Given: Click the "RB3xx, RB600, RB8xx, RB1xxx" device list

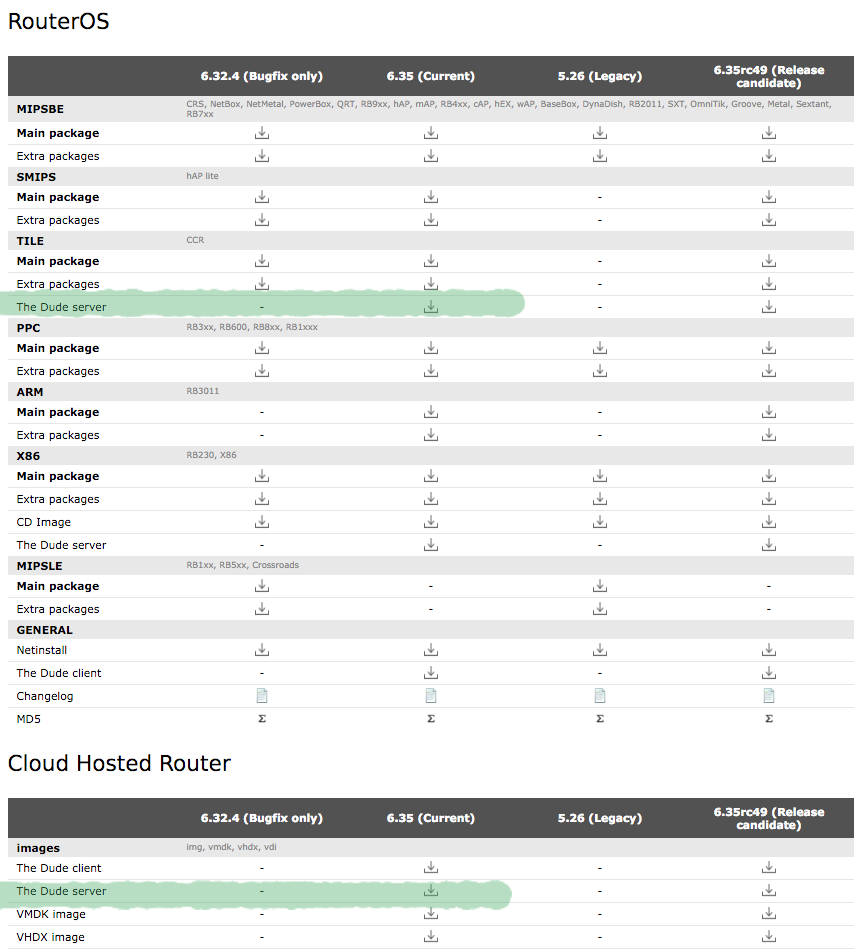Looking at the screenshot, I should 252,327.
